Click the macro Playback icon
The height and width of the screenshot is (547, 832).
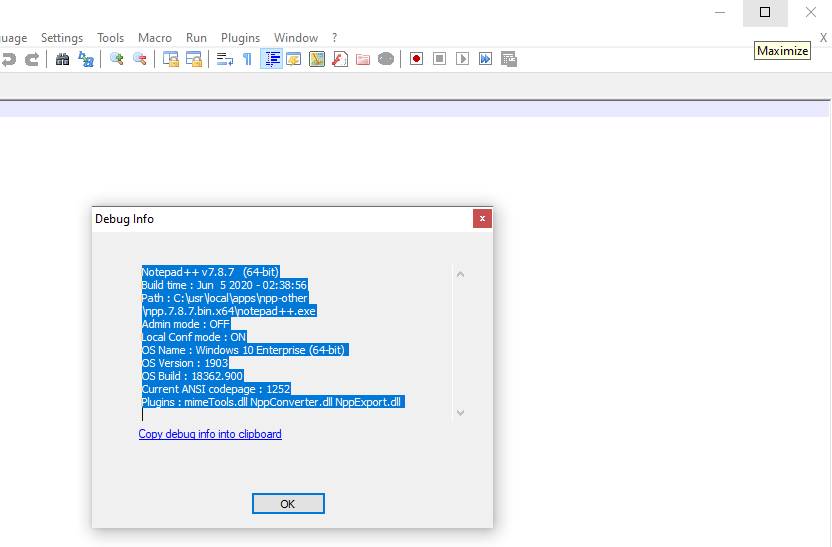pyautogui.click(x=463, y=59)
